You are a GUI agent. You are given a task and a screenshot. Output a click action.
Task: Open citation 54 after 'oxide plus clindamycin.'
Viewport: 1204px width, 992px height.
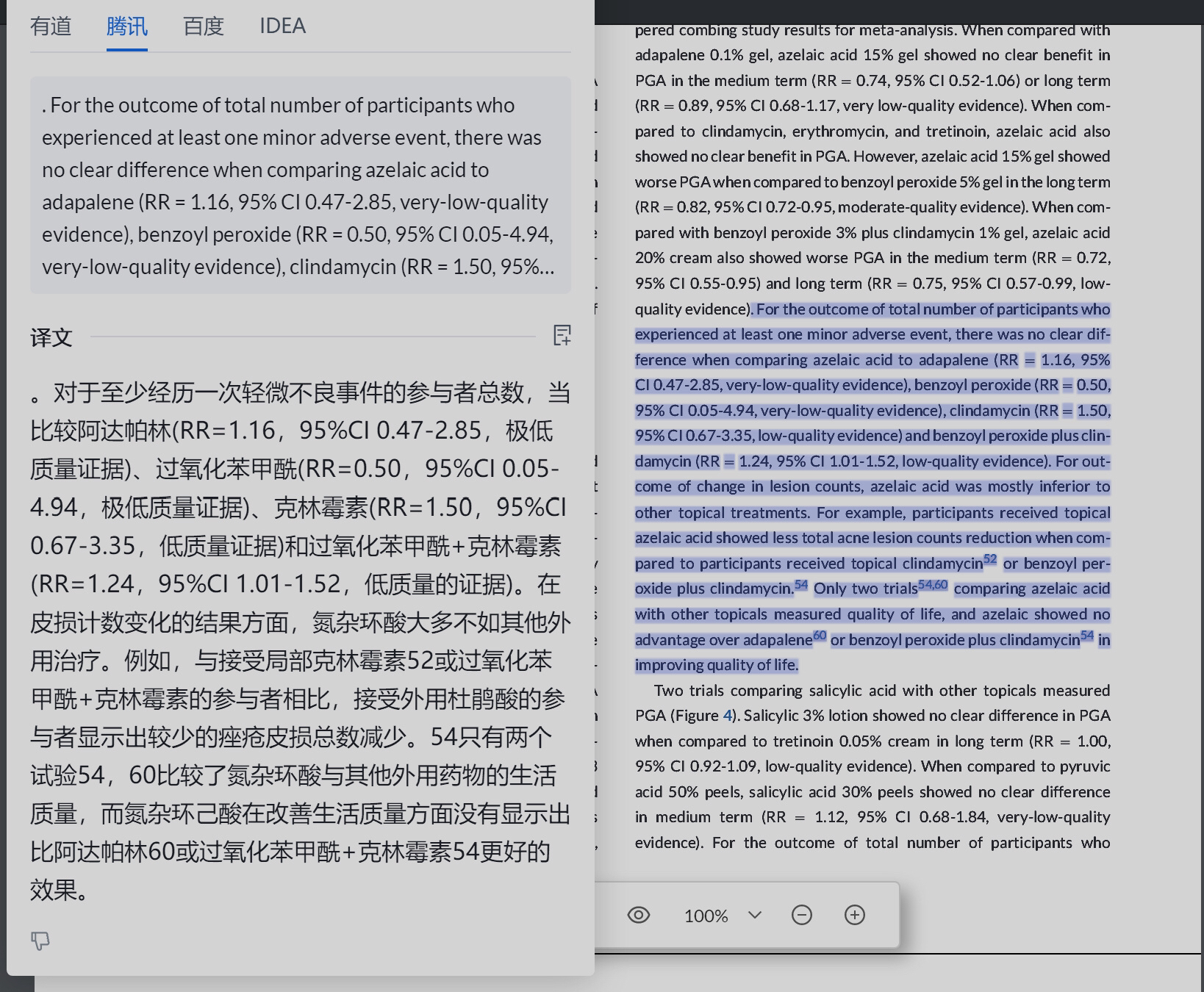[800, 585]
